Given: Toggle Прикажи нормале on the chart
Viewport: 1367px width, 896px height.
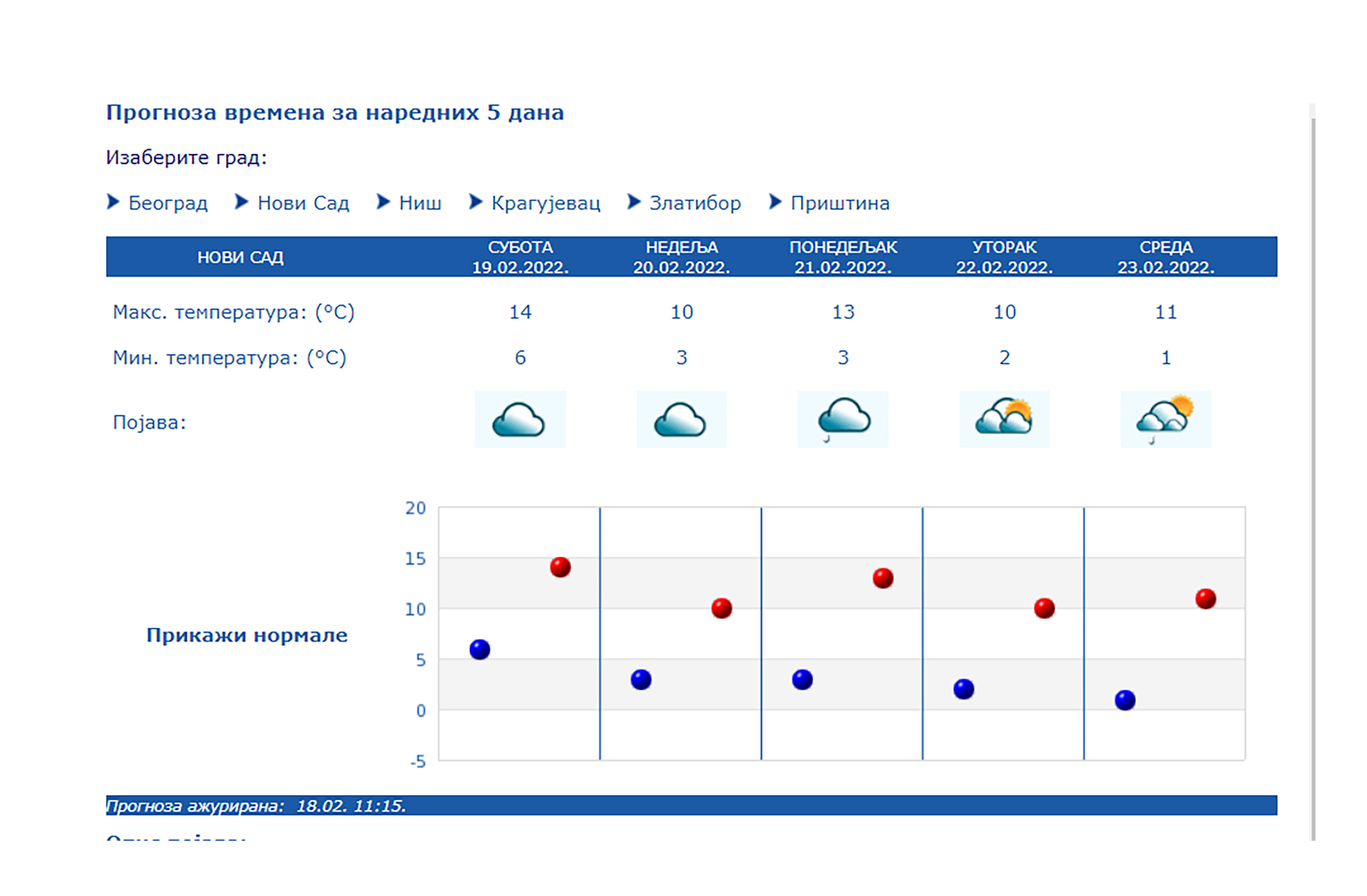Looking at the screenshot, I should pos(247,635).
